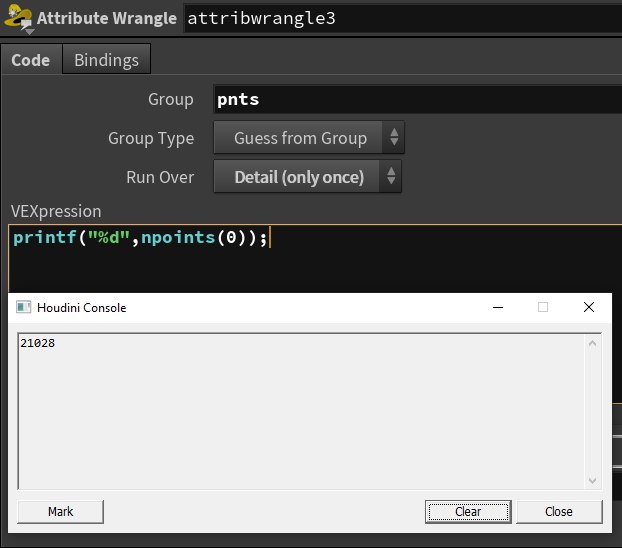Click the Houdini Console window icon
The image size is (622, 548).
click(x=23, y=307)
